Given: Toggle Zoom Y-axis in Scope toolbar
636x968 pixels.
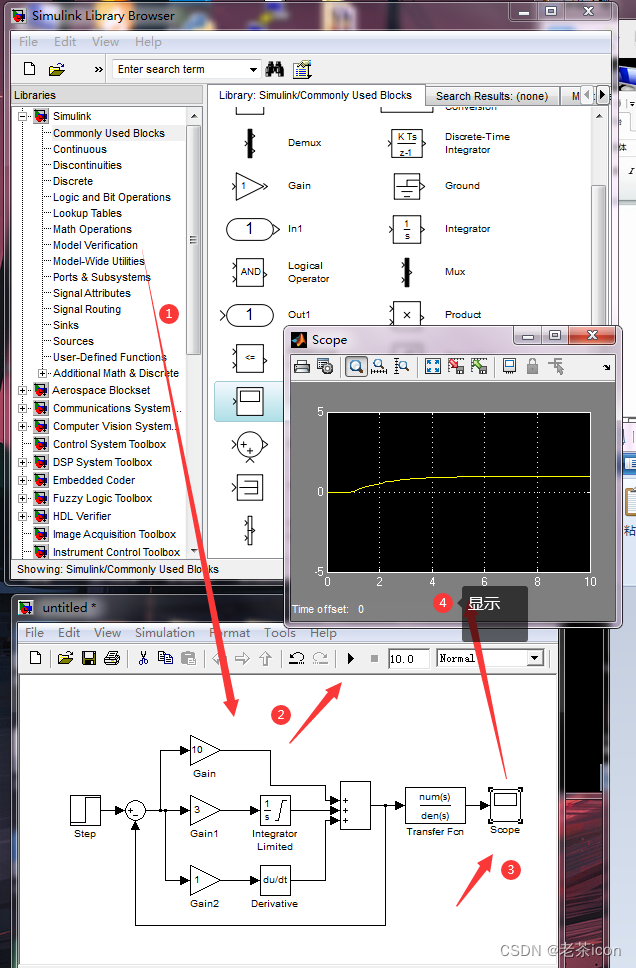Looking at the screenshot, I should pyautogui.click(x=402, y=367).
